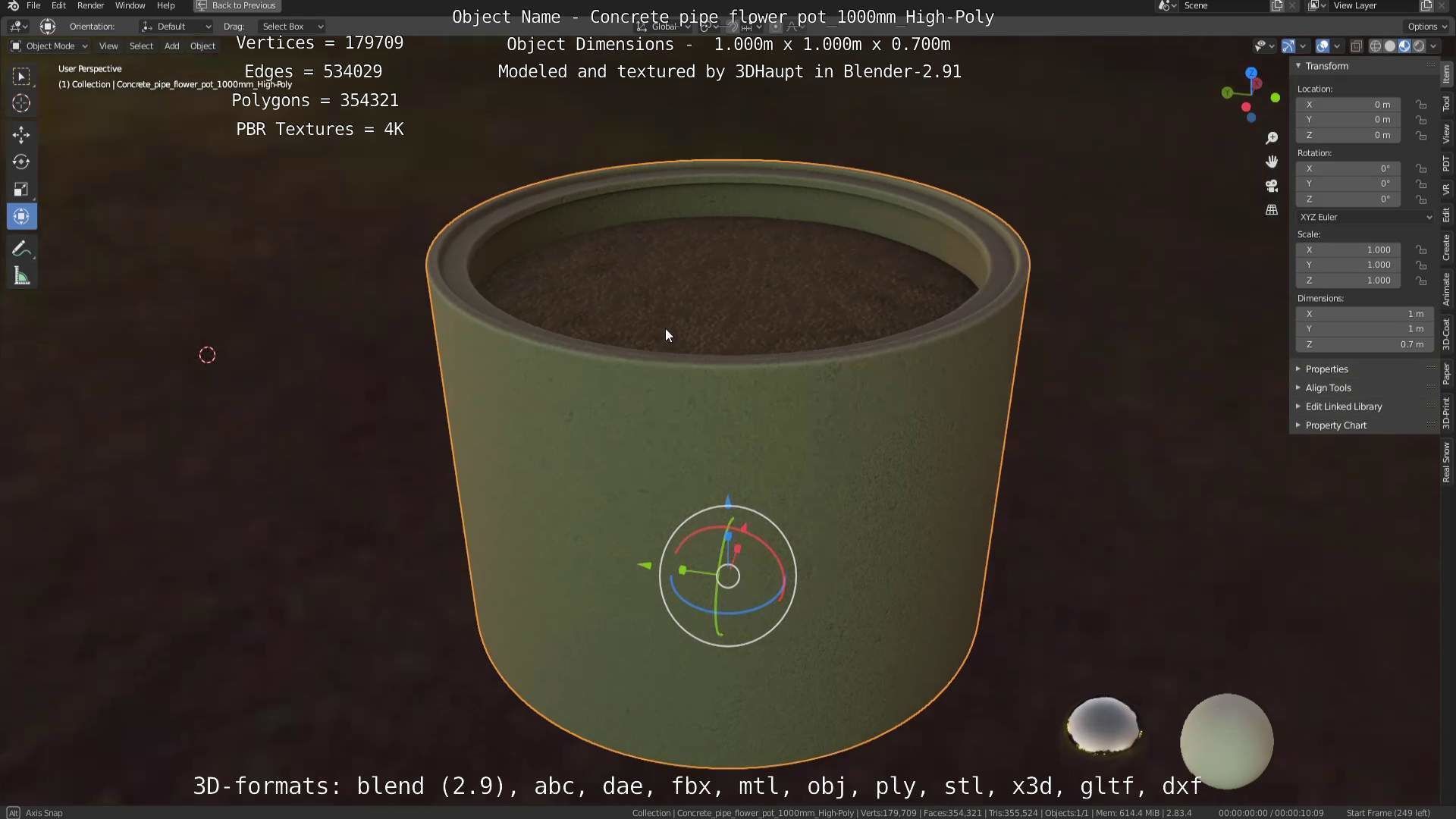
Task: Create new scene with copy icon
Action: (1277, 5)
